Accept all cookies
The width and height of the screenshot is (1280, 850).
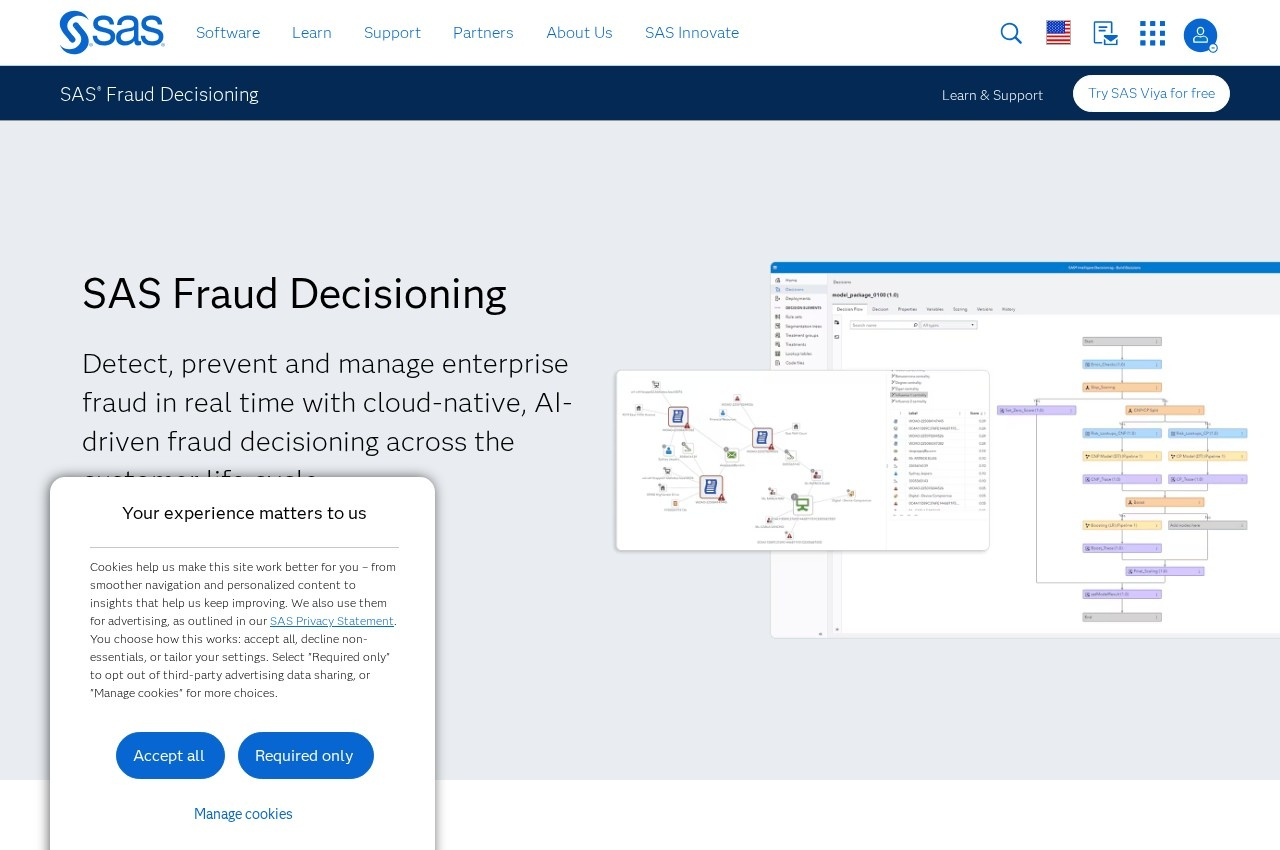pos(170,755)
